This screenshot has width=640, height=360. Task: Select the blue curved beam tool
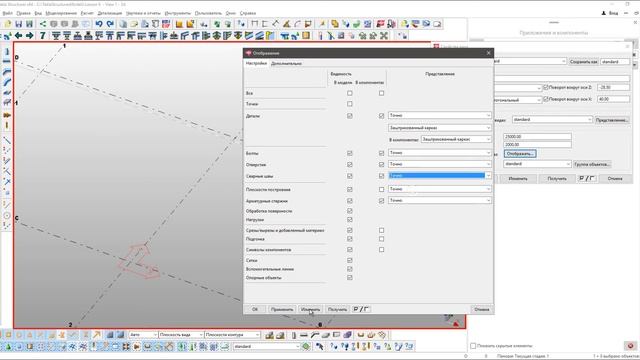(x=7, y=82)
